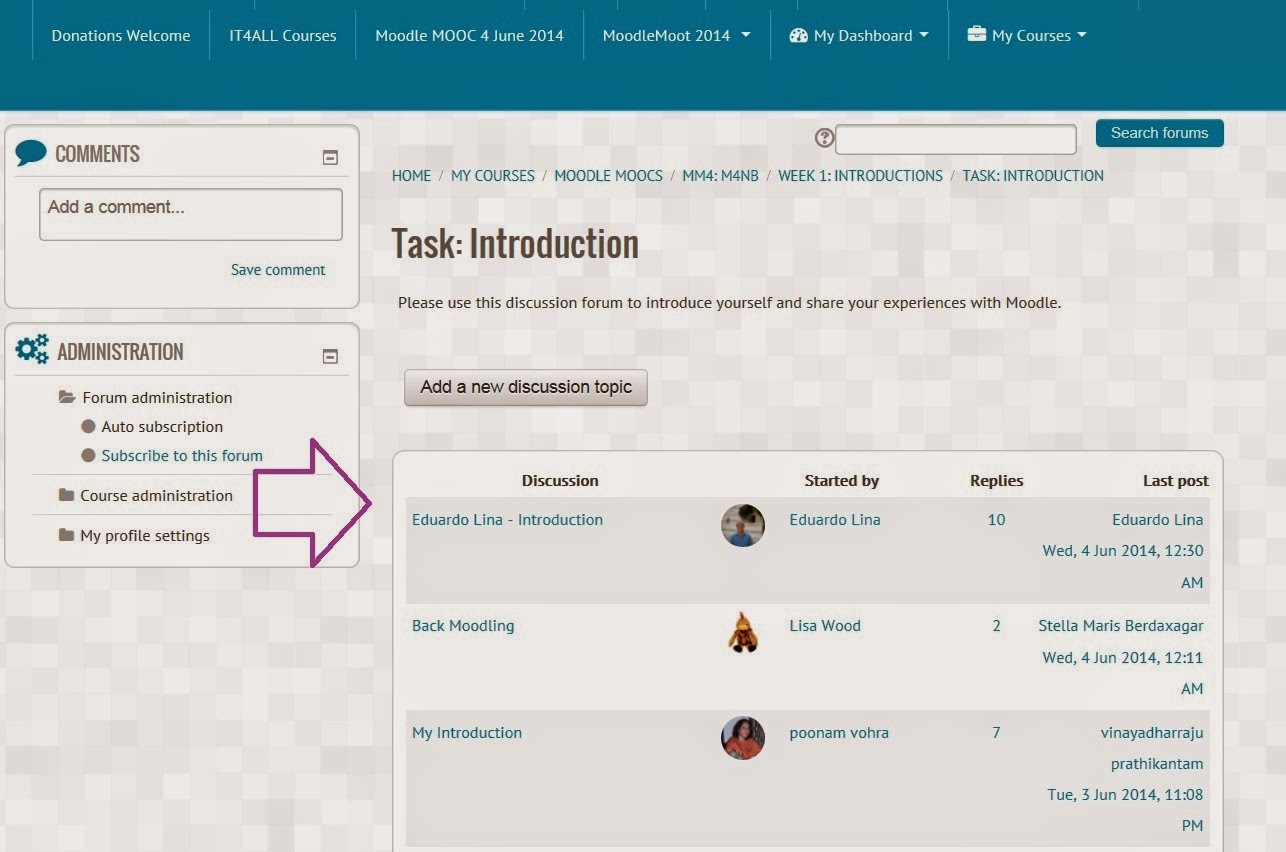Click the dashboard icon beside My Dashboard
The height and width of the screenshot is (852, 1286).
coord(798,34)
